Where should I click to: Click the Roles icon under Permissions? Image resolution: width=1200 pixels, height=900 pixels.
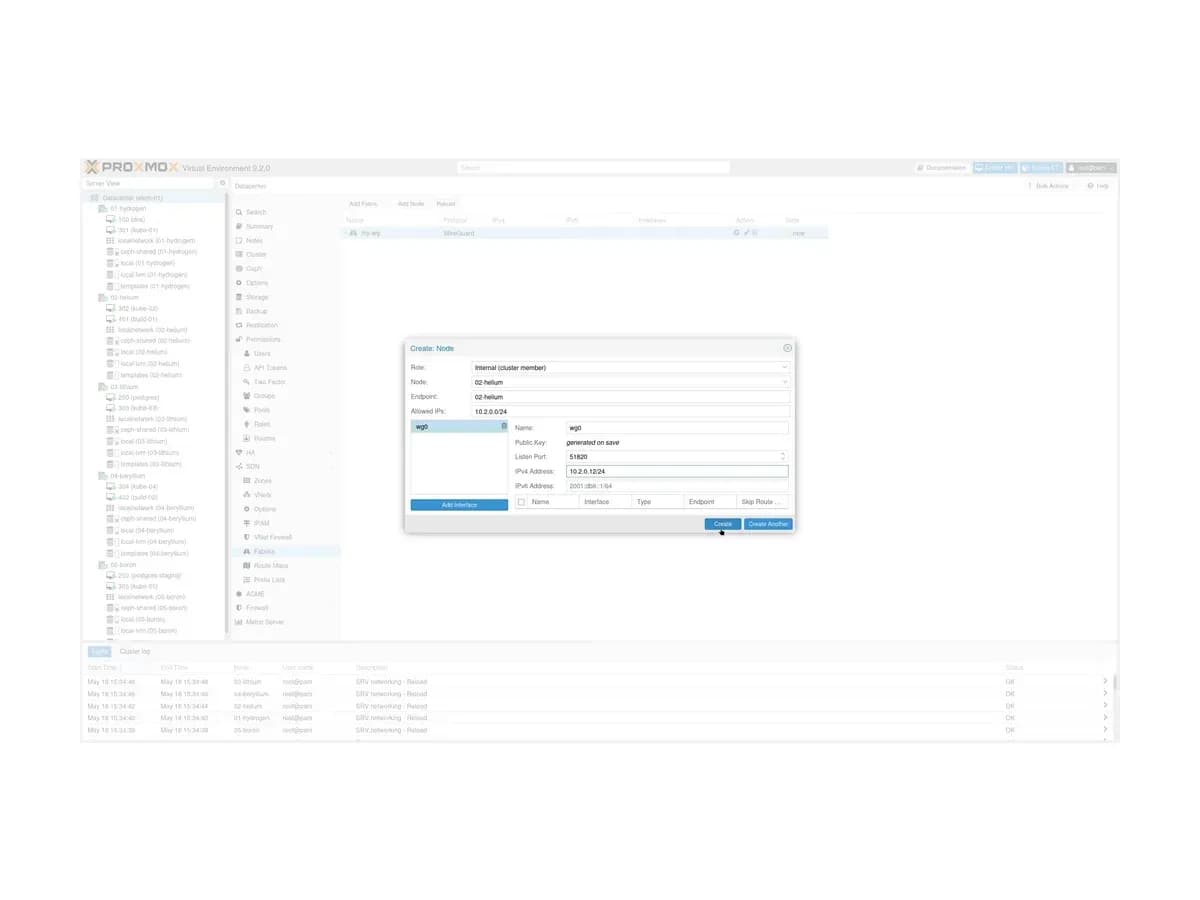coord(246,424)
